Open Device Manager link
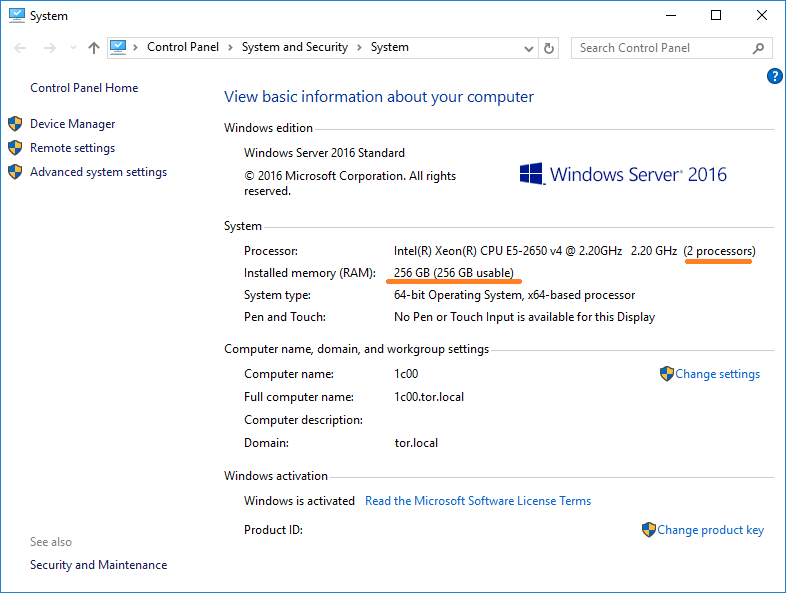The height and width of the screenshot is (593, 786). pyautogui.click(x=73, y=124)
